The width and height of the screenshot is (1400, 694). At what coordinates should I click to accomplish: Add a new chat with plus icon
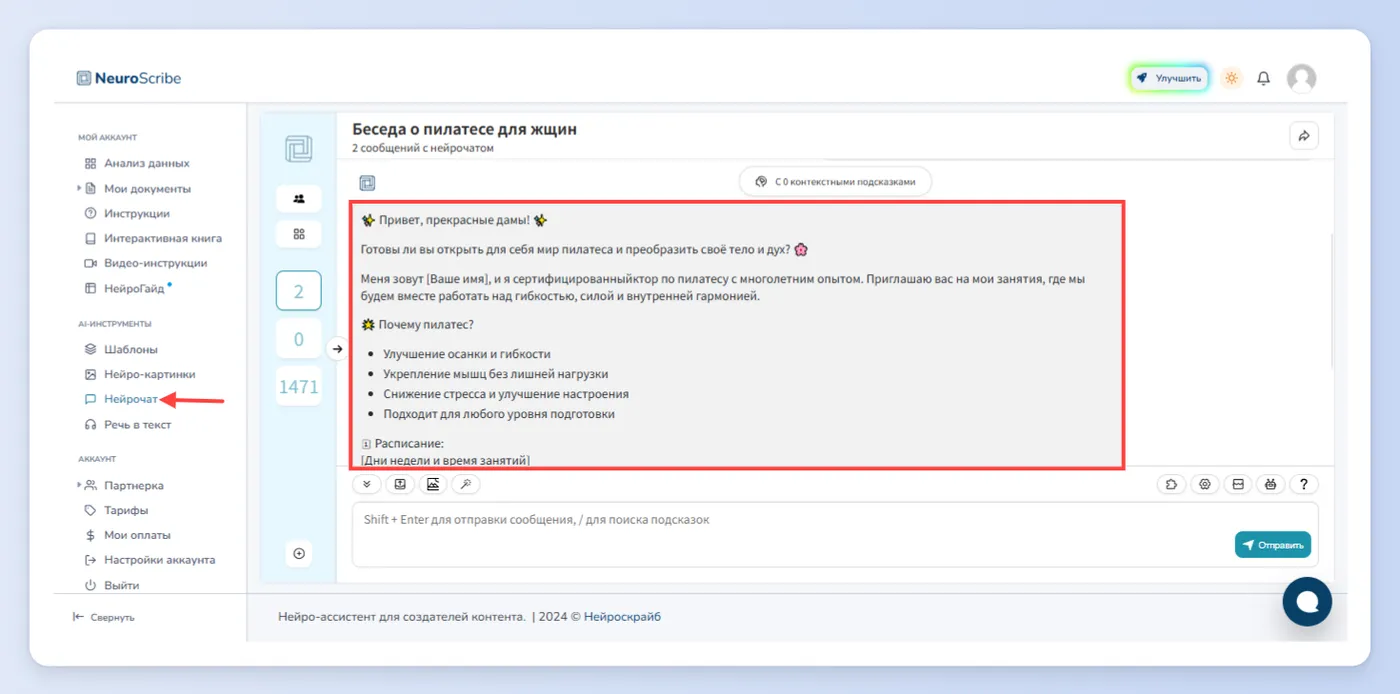pyautogui.click(x=299, y=553)
